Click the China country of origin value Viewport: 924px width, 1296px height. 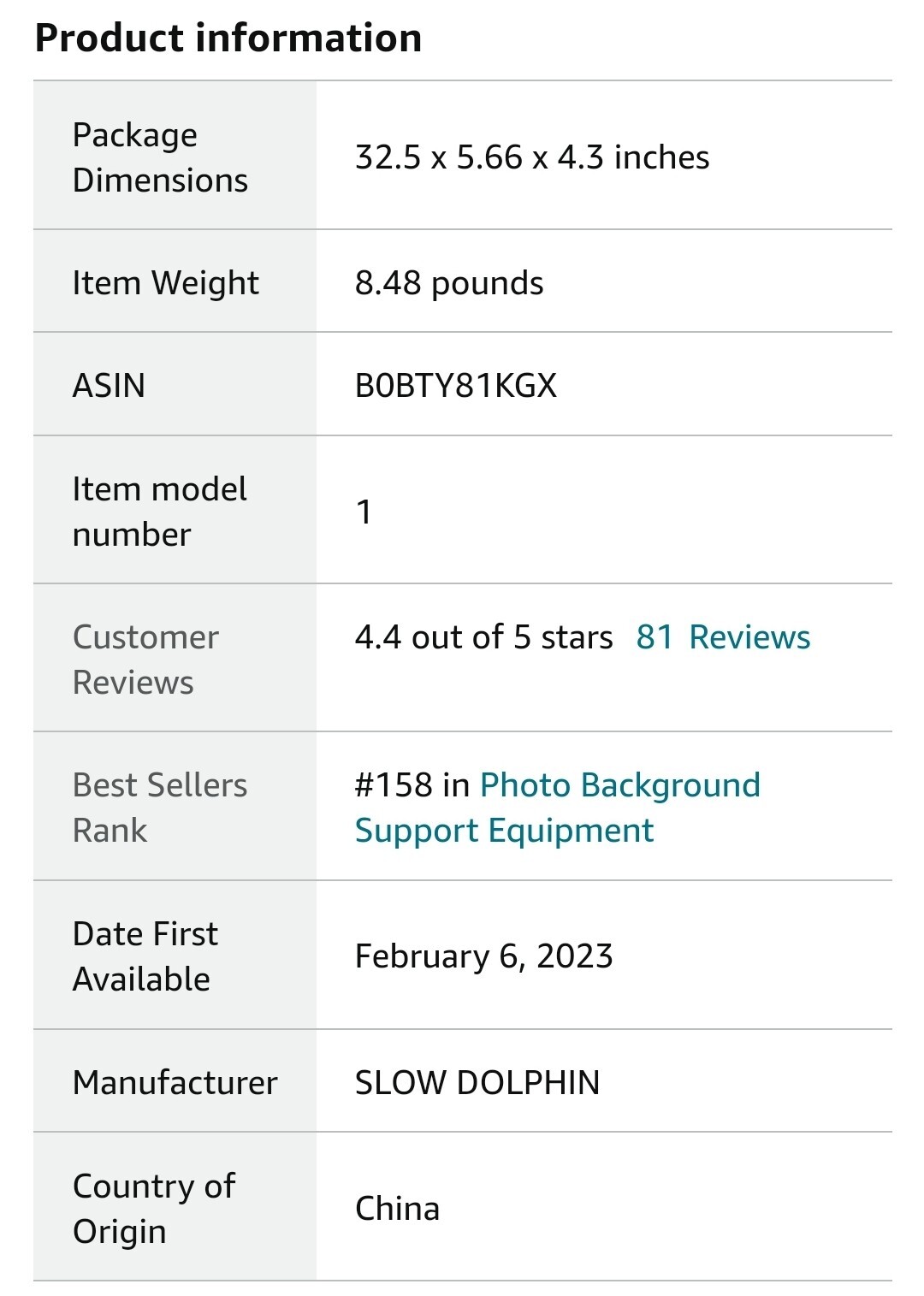click(x=397, y=1208)
